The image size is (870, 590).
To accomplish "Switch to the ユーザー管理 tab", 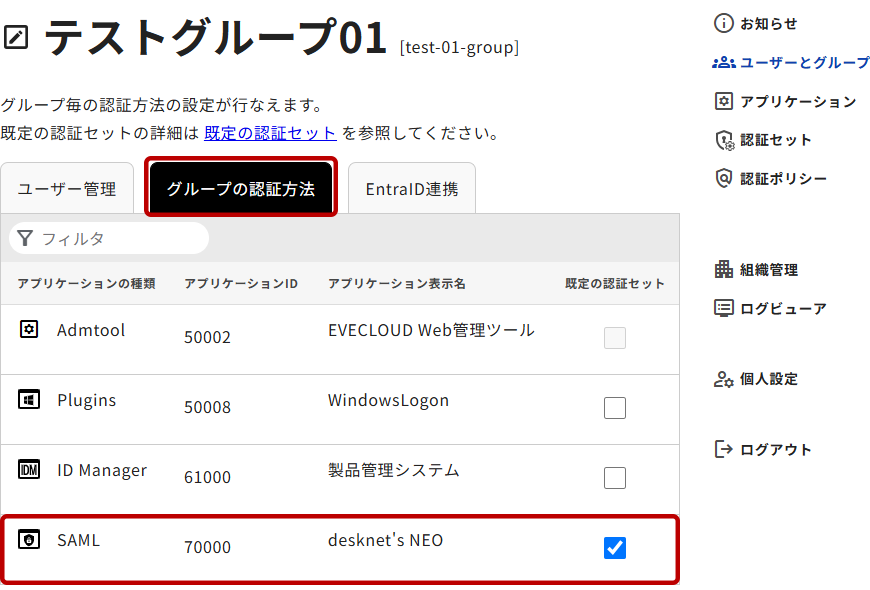I will (67, 188).
